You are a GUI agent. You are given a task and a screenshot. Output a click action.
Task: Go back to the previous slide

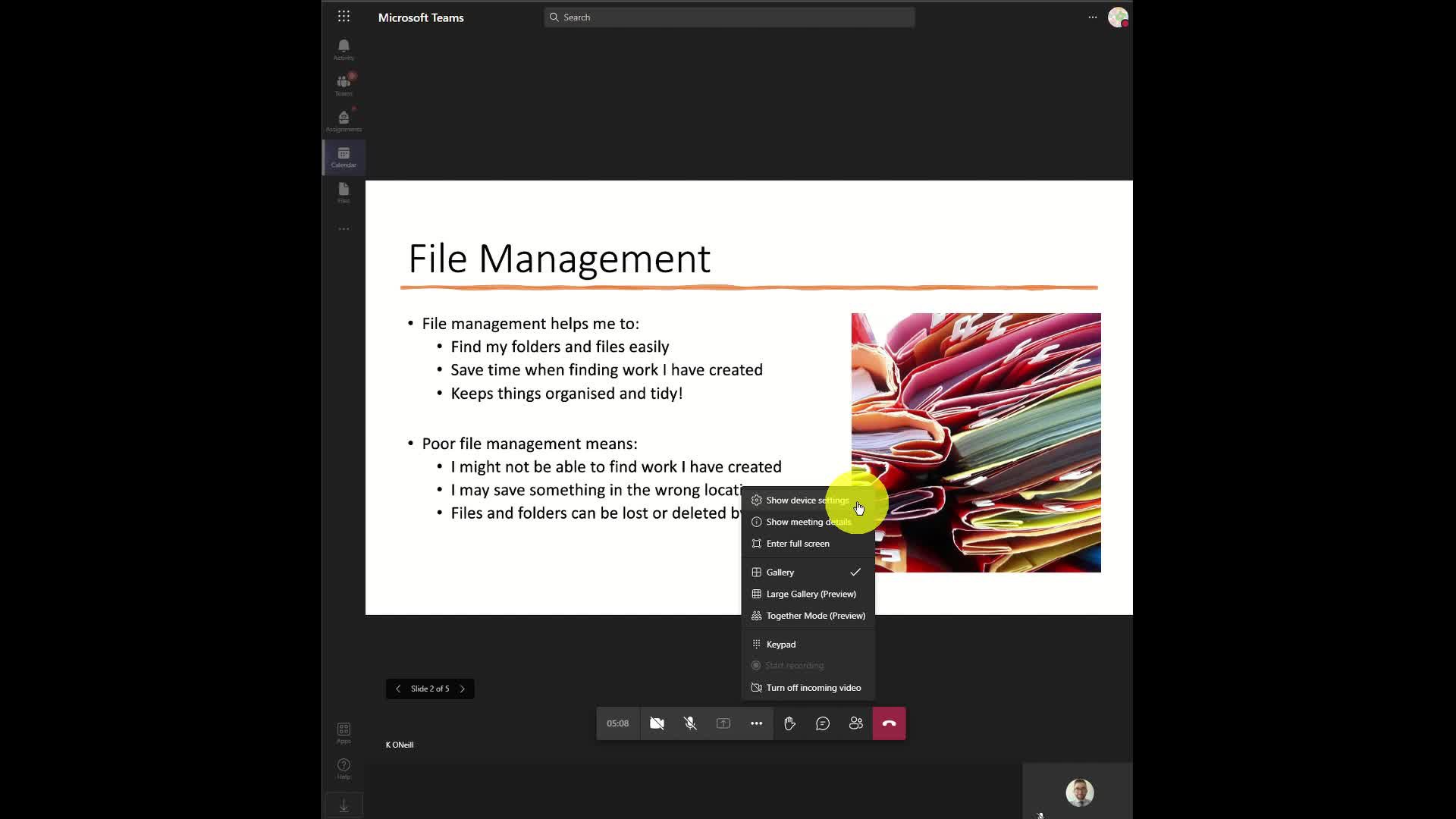(x=398, y=689)
